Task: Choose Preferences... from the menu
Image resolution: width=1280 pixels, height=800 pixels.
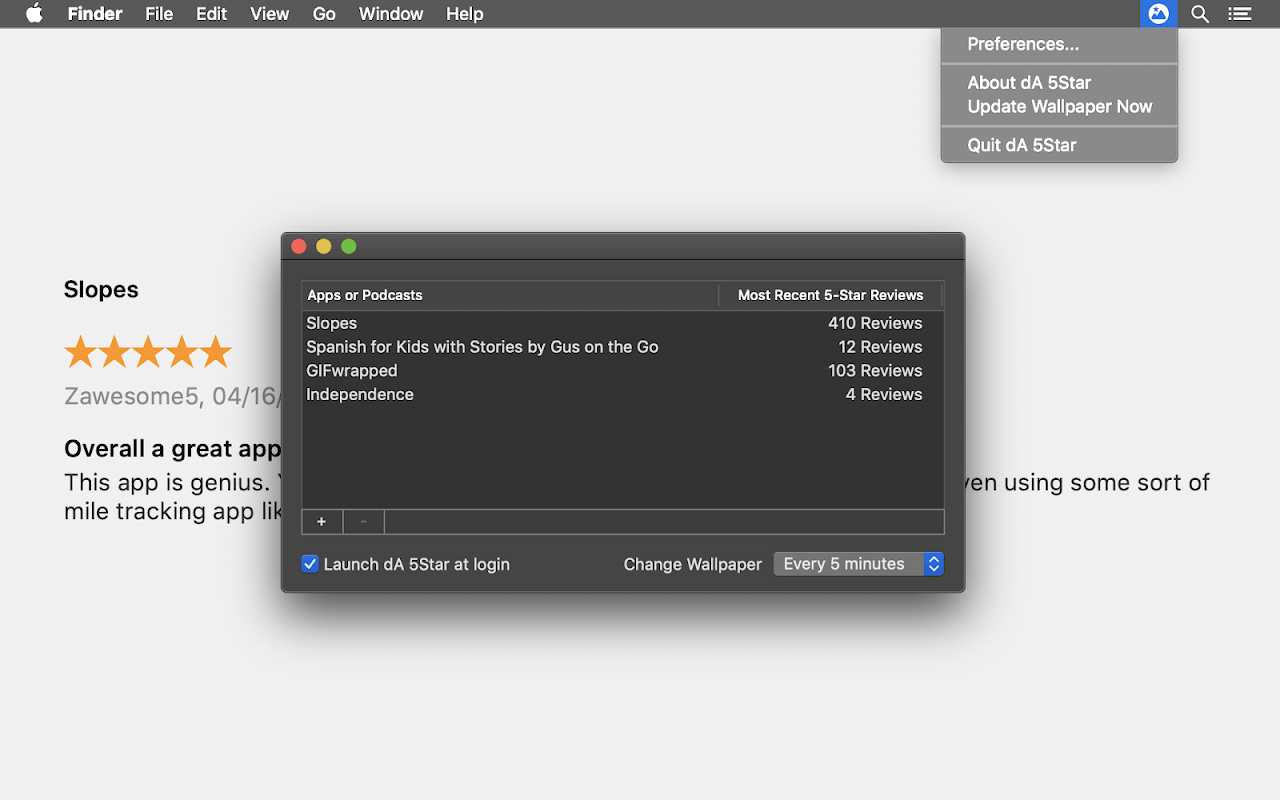Action: click(x=1059, y=44)
